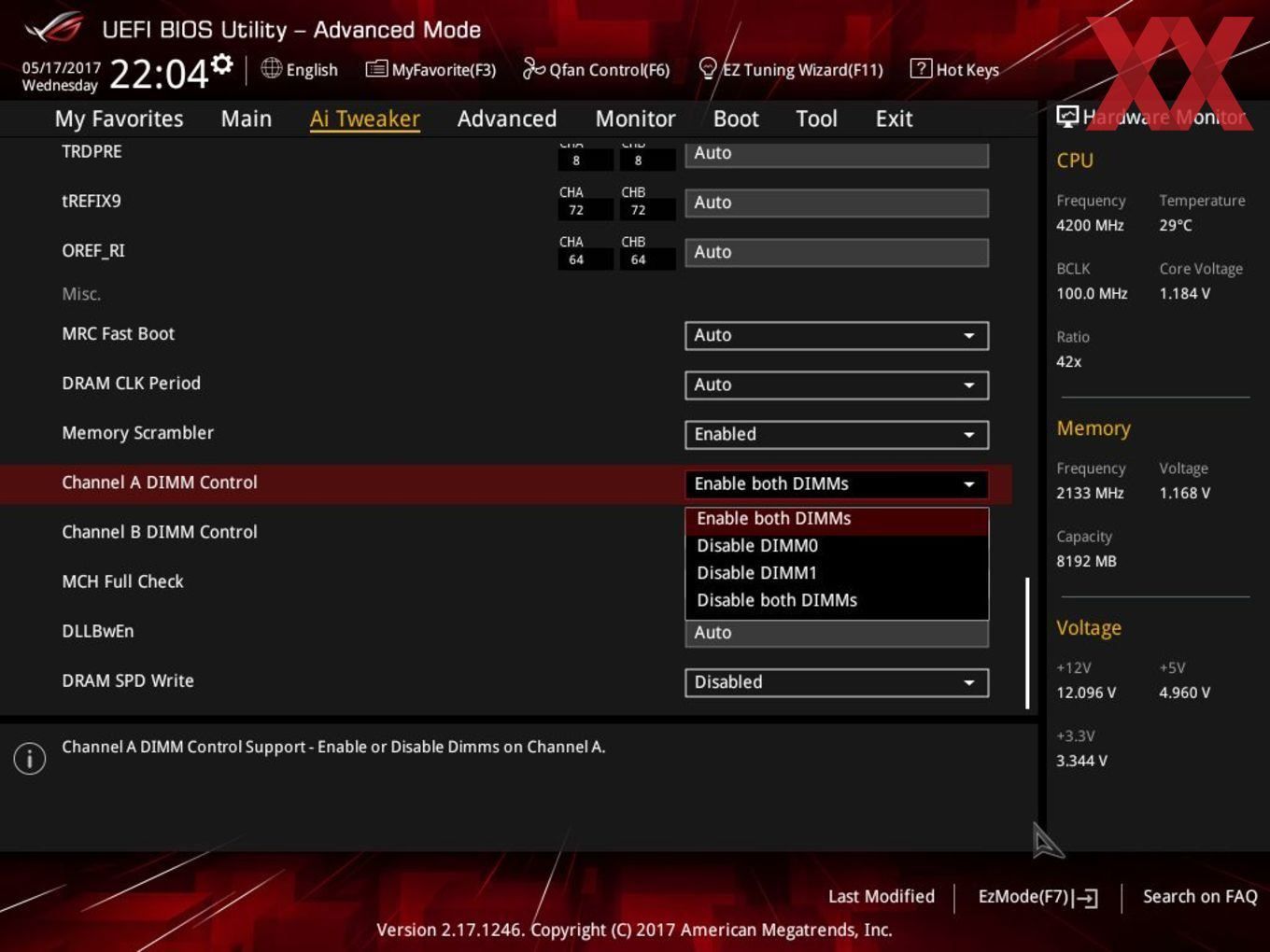
Task: Choose Disable DIMM0 option
Action: 837,546
